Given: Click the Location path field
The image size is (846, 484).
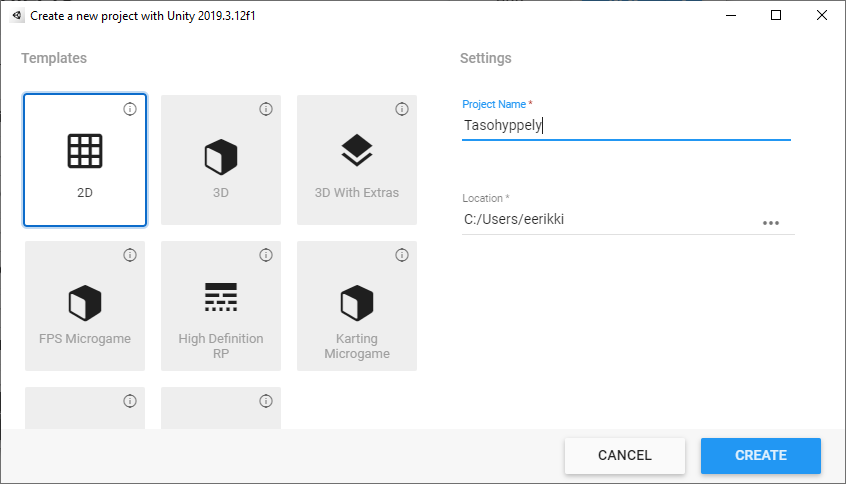Looking at the screenshot, I should click(x=608, y=219).
